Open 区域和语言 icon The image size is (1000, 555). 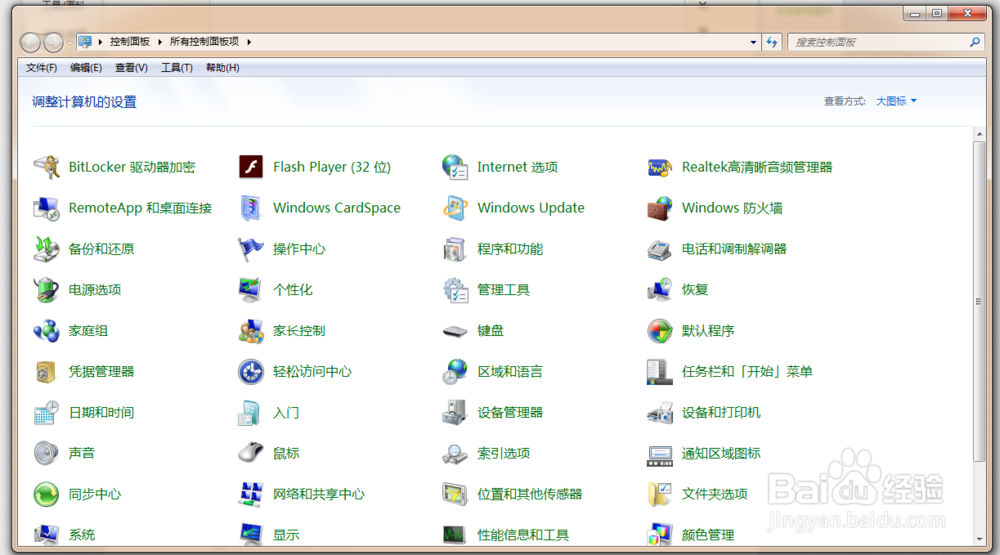click(455, 371)
